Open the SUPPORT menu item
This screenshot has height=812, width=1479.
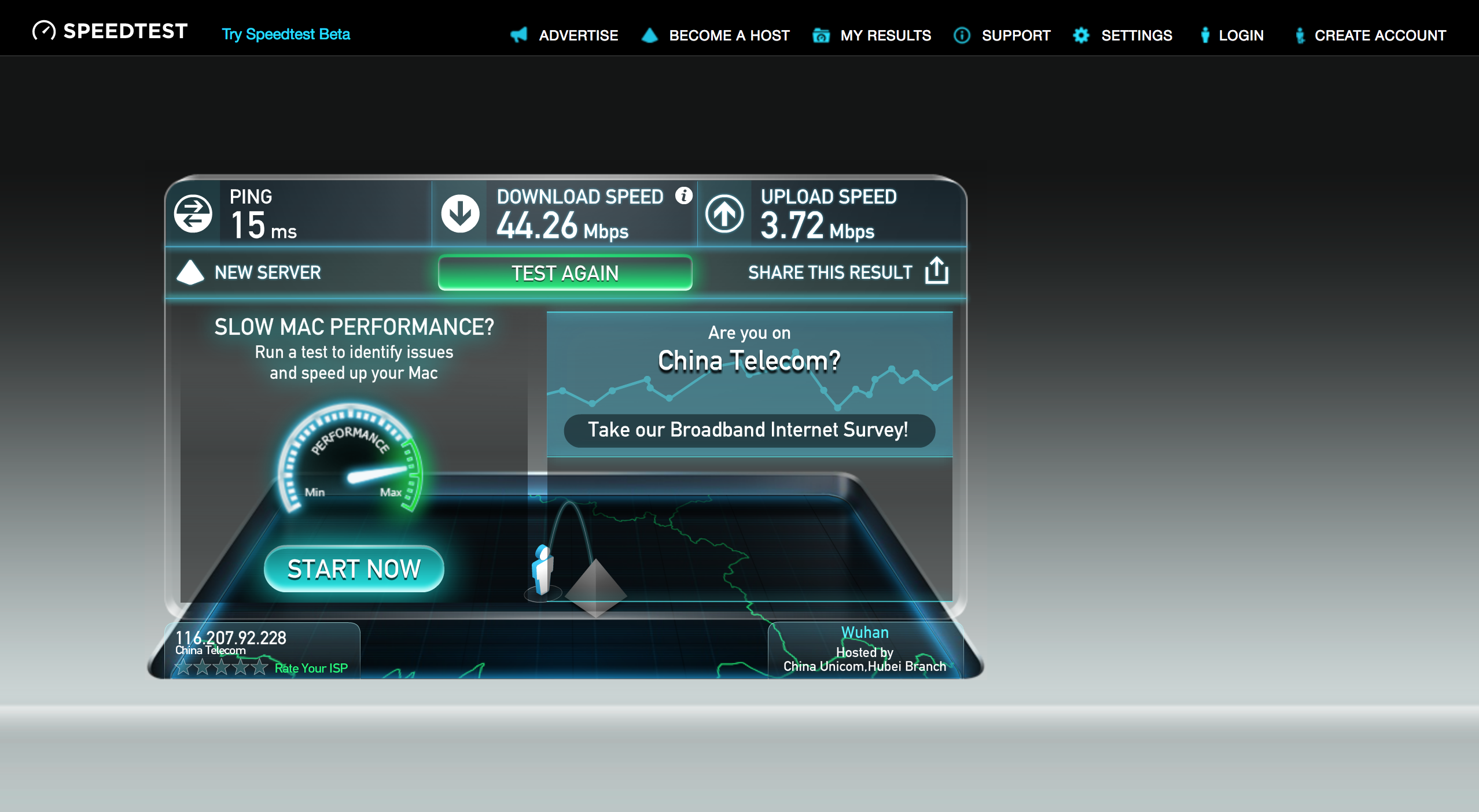1016,35
